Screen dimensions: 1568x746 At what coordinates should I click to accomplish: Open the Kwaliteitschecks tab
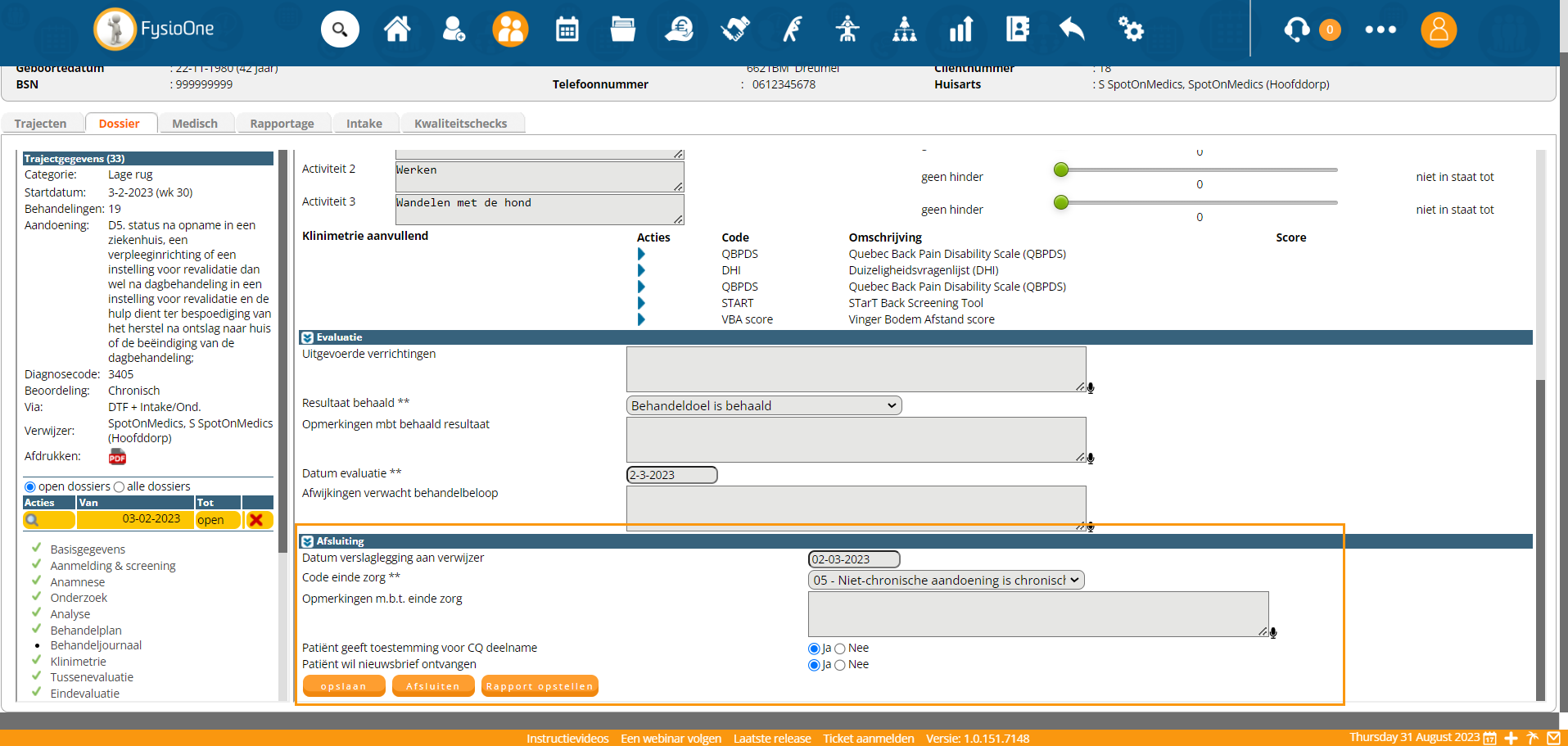tap(460, 124)
